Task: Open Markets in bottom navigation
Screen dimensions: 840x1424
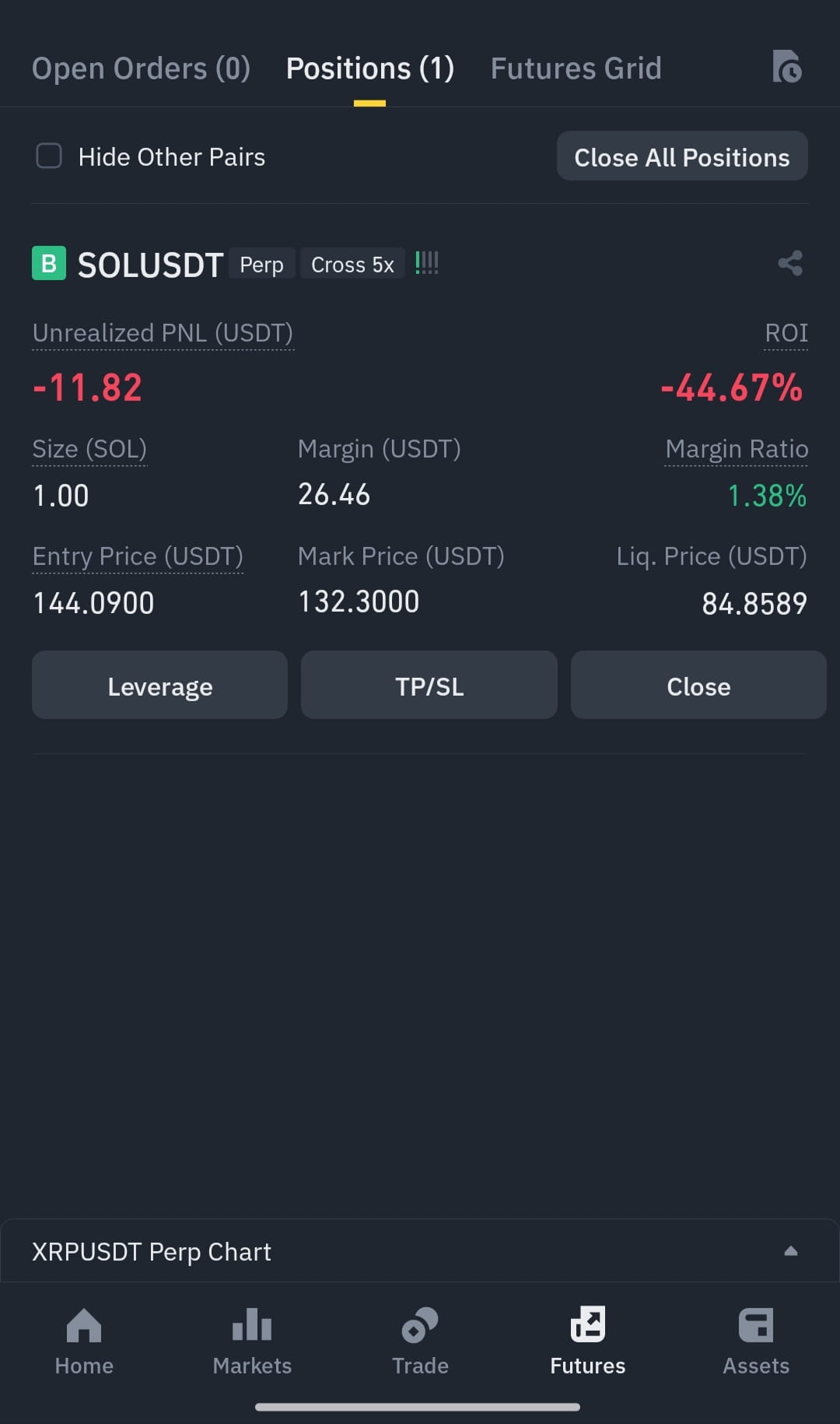Action: (252, 1342)
